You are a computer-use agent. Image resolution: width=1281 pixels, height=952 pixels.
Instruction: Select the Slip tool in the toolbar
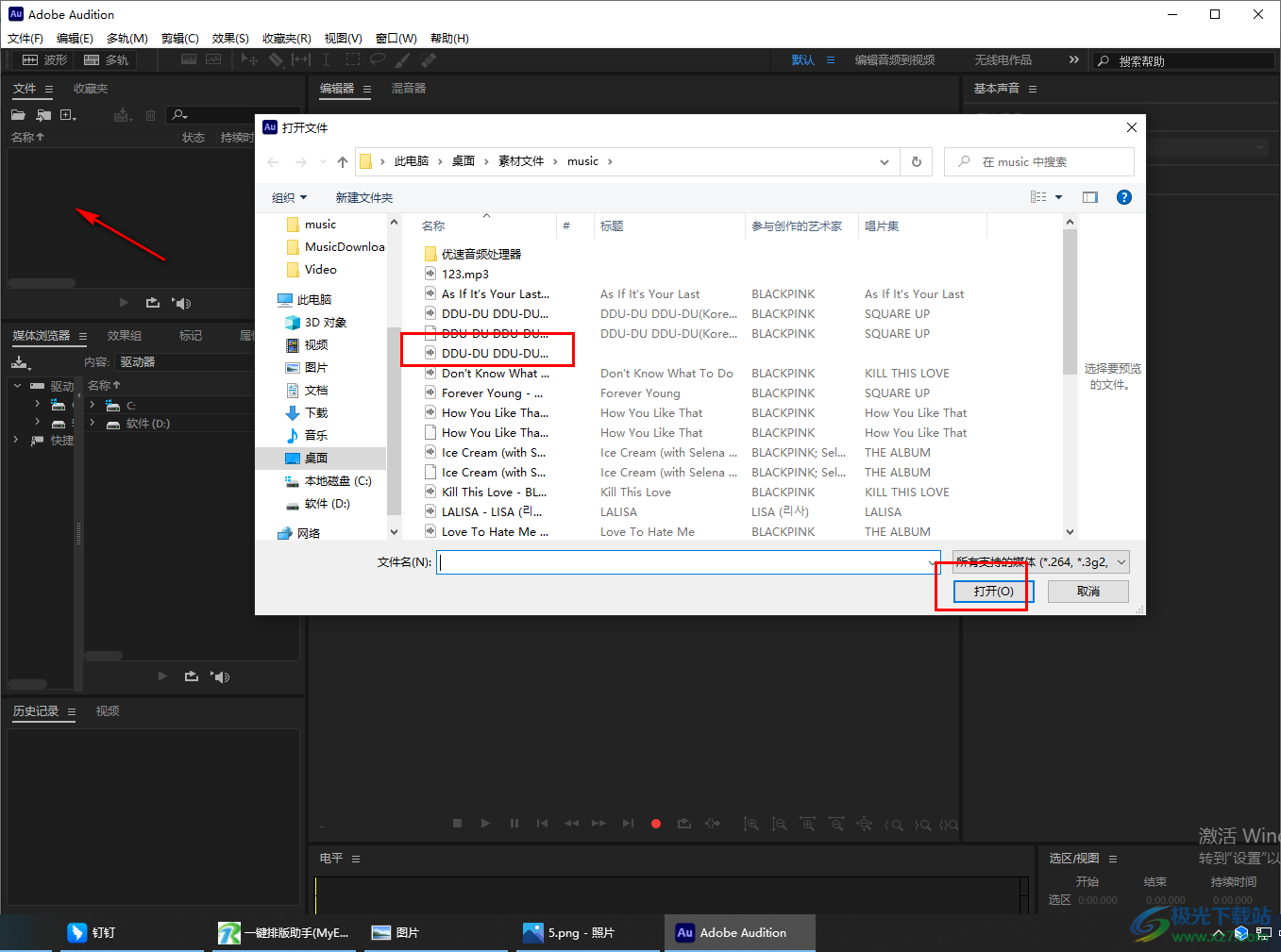[x=301, y=59]
